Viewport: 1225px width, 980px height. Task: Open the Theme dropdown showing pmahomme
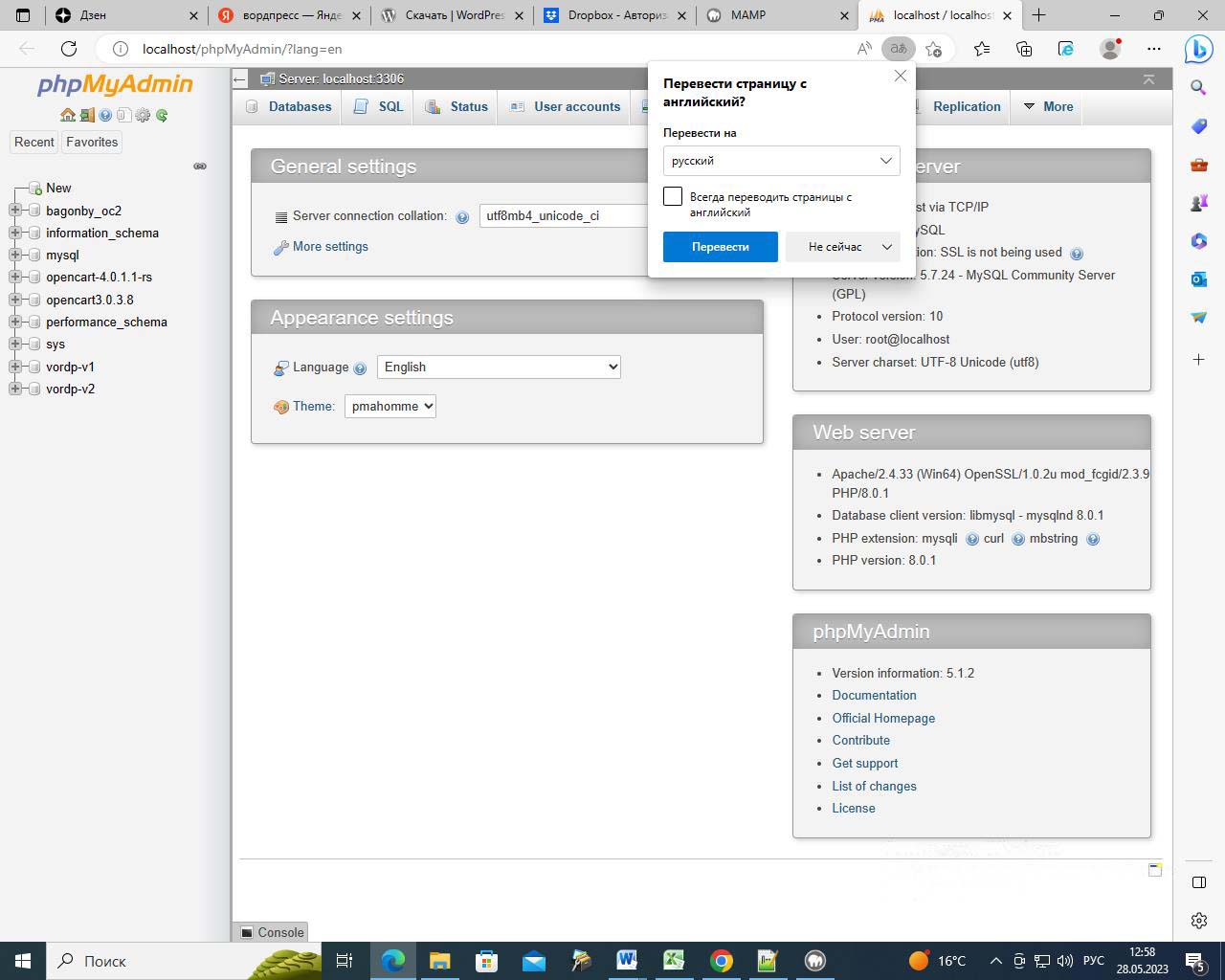390,406
